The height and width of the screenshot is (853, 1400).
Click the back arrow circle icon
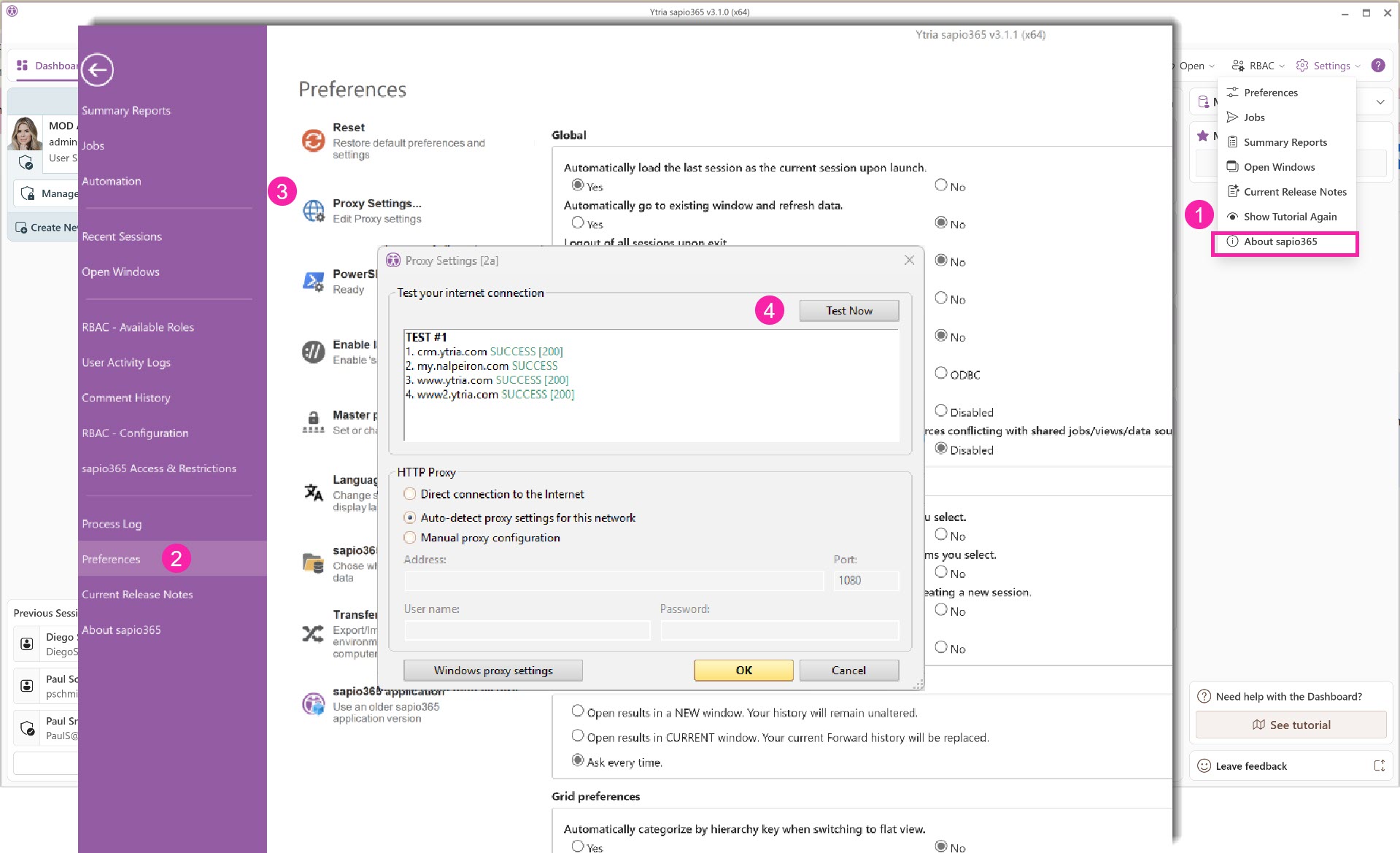[97, 70]
